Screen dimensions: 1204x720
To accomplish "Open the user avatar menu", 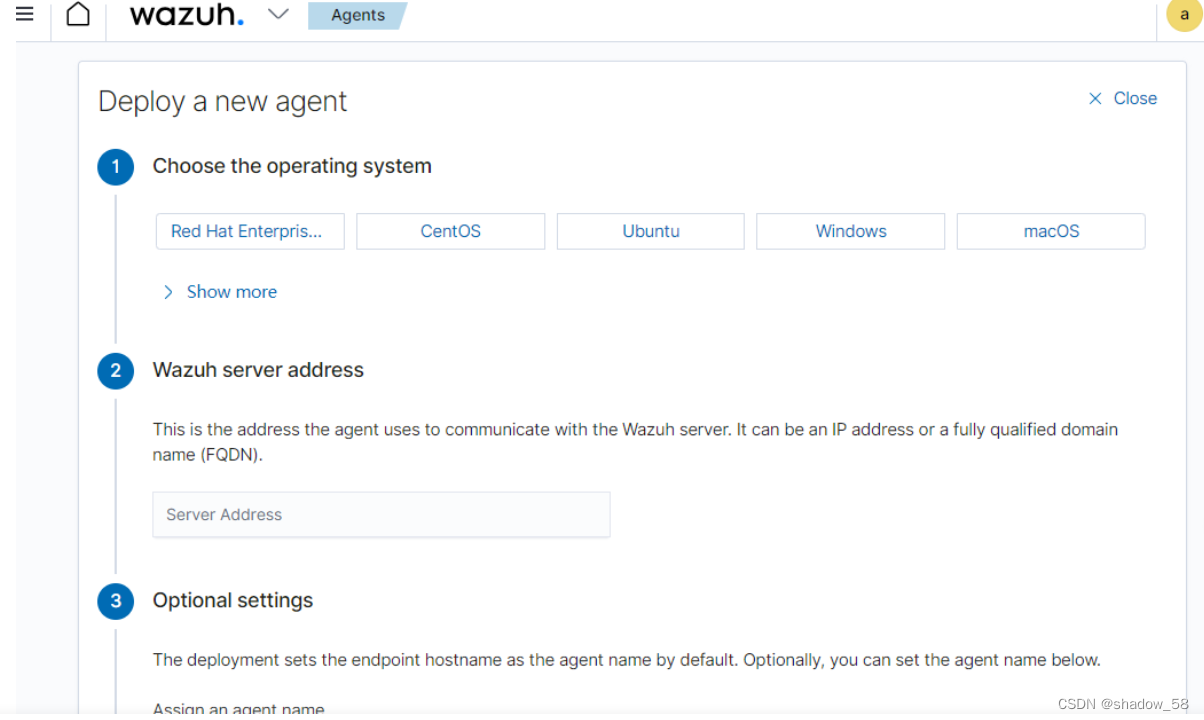I will point(1185,15).
